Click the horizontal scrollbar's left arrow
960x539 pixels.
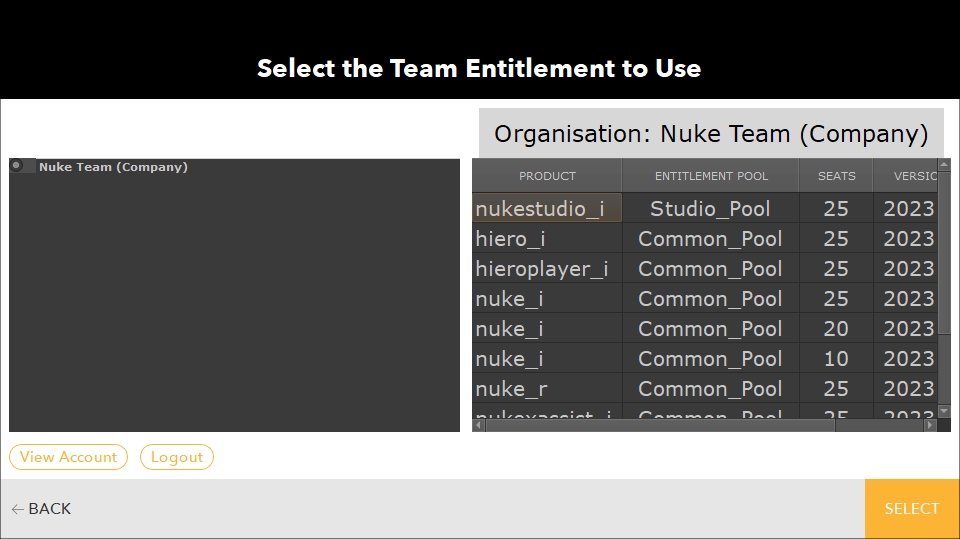click(478, 425)
